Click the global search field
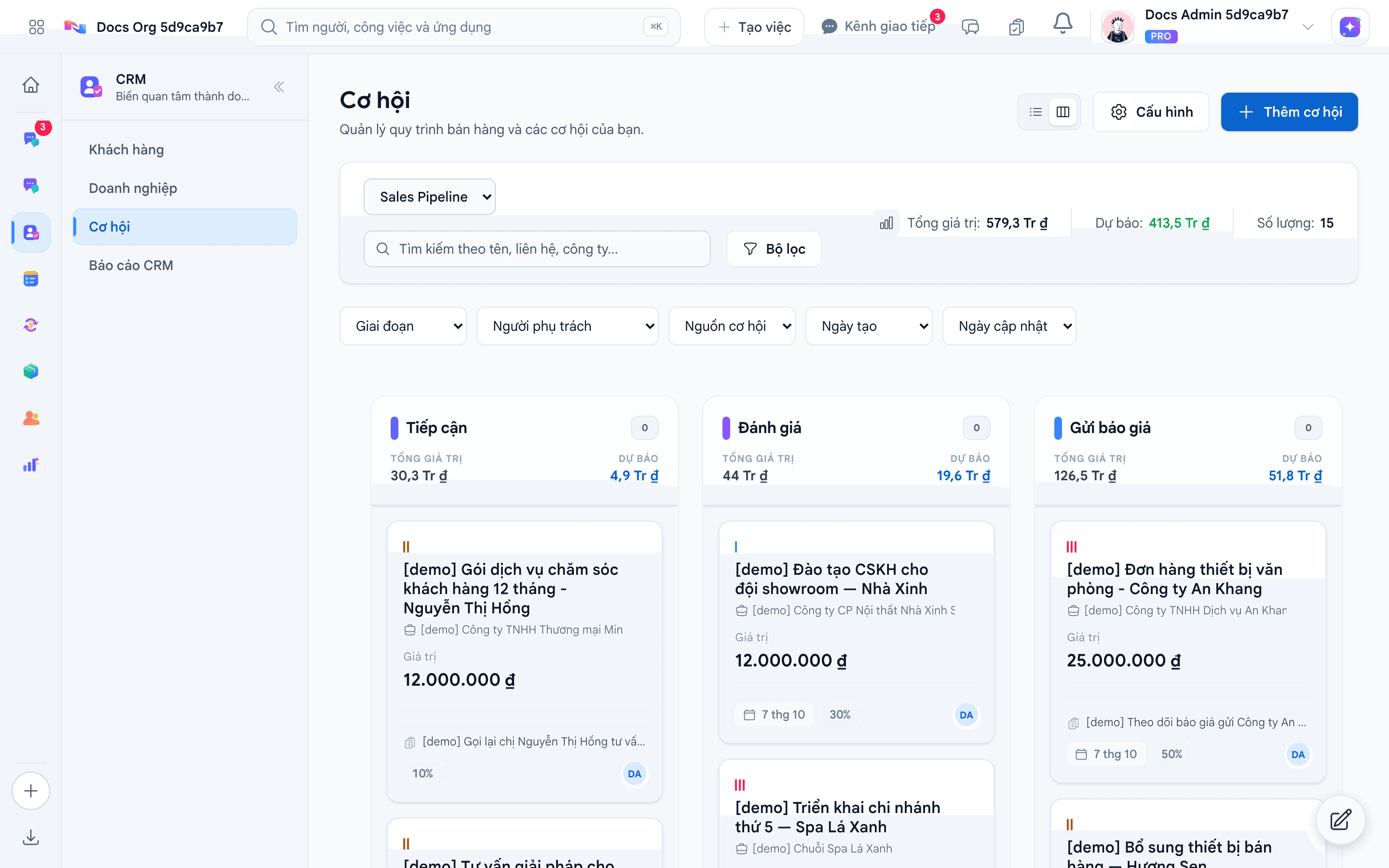1389x868 pixels. click(464, 27)
